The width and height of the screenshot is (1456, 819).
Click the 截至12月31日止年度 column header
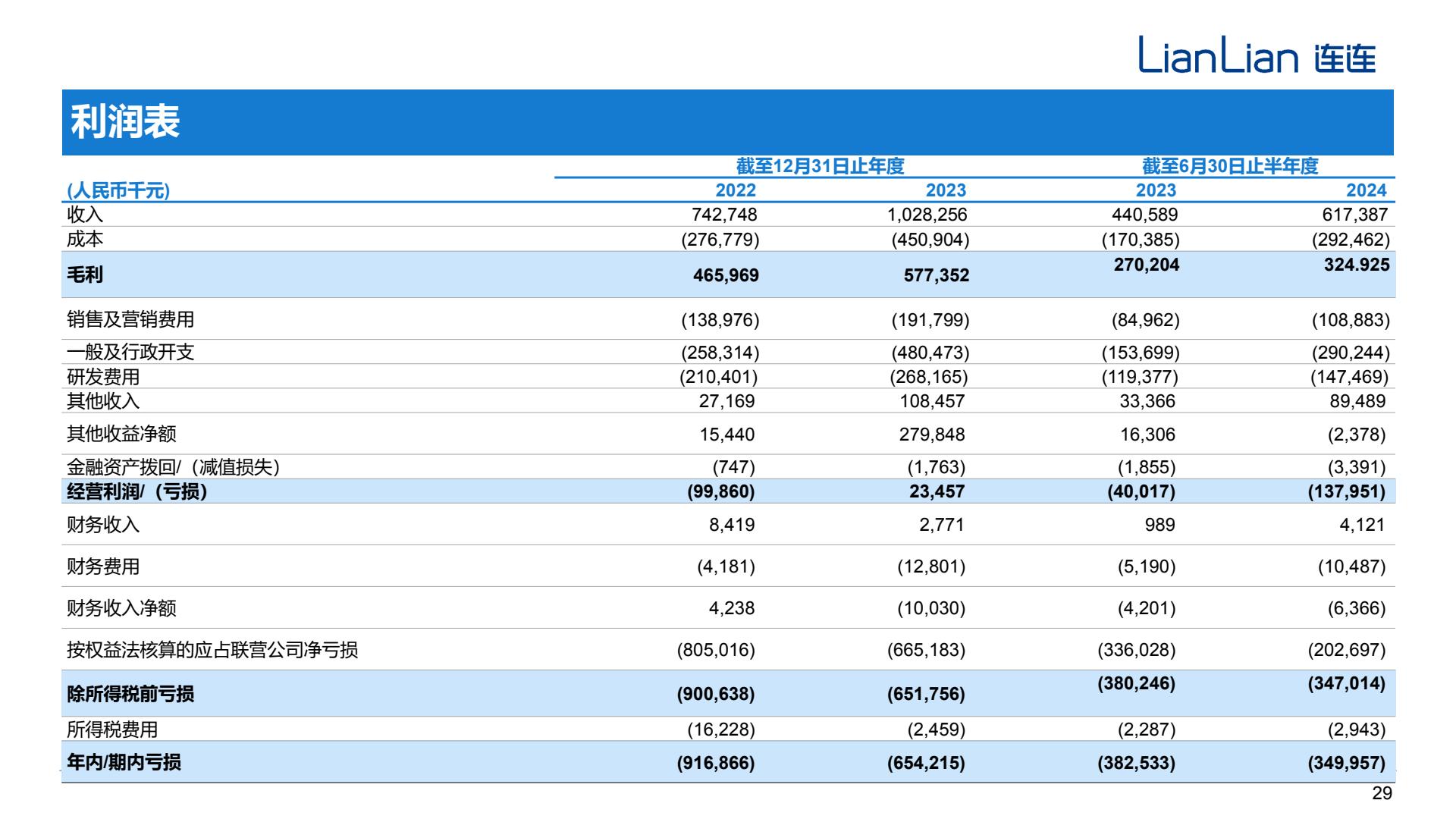821,166
